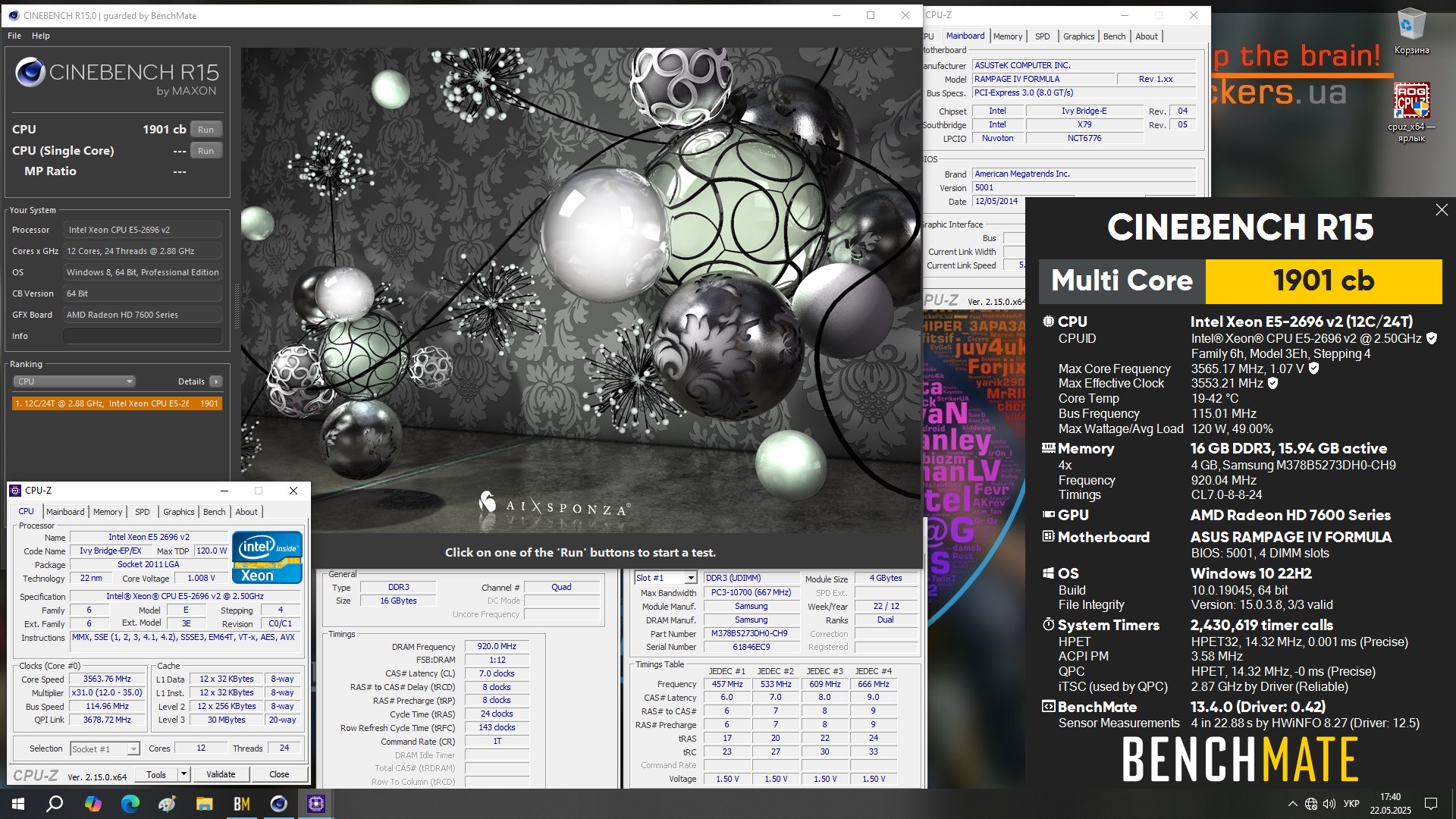This screenshot has width=1456, height=819.
Task: Click the Intel Xeon inside logo
Action: tap(267, 557)
